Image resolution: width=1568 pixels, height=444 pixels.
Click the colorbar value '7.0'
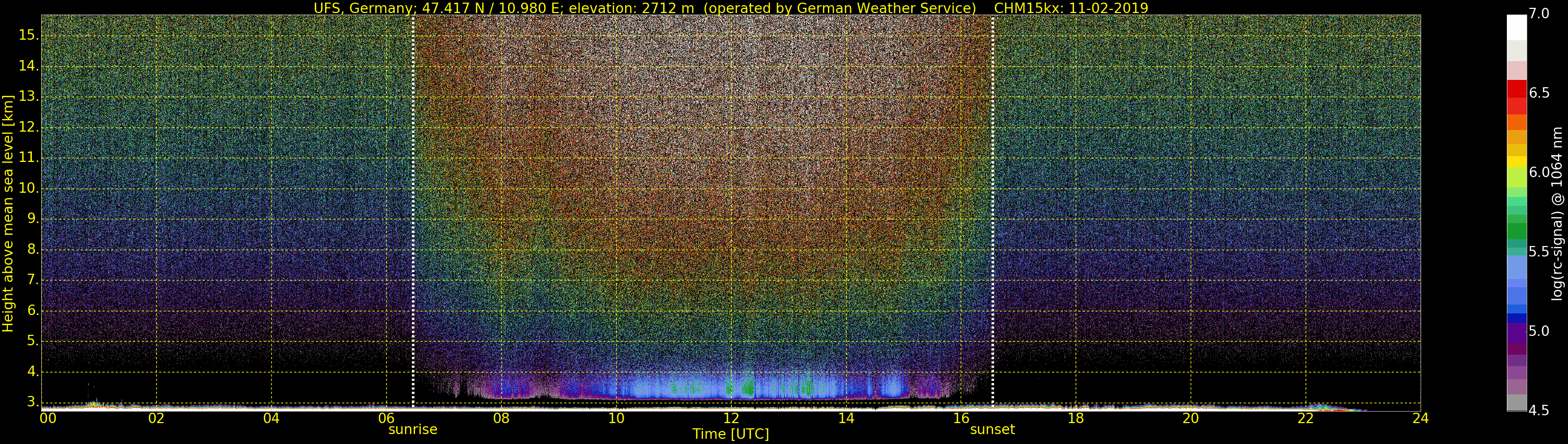[1539, 14]
